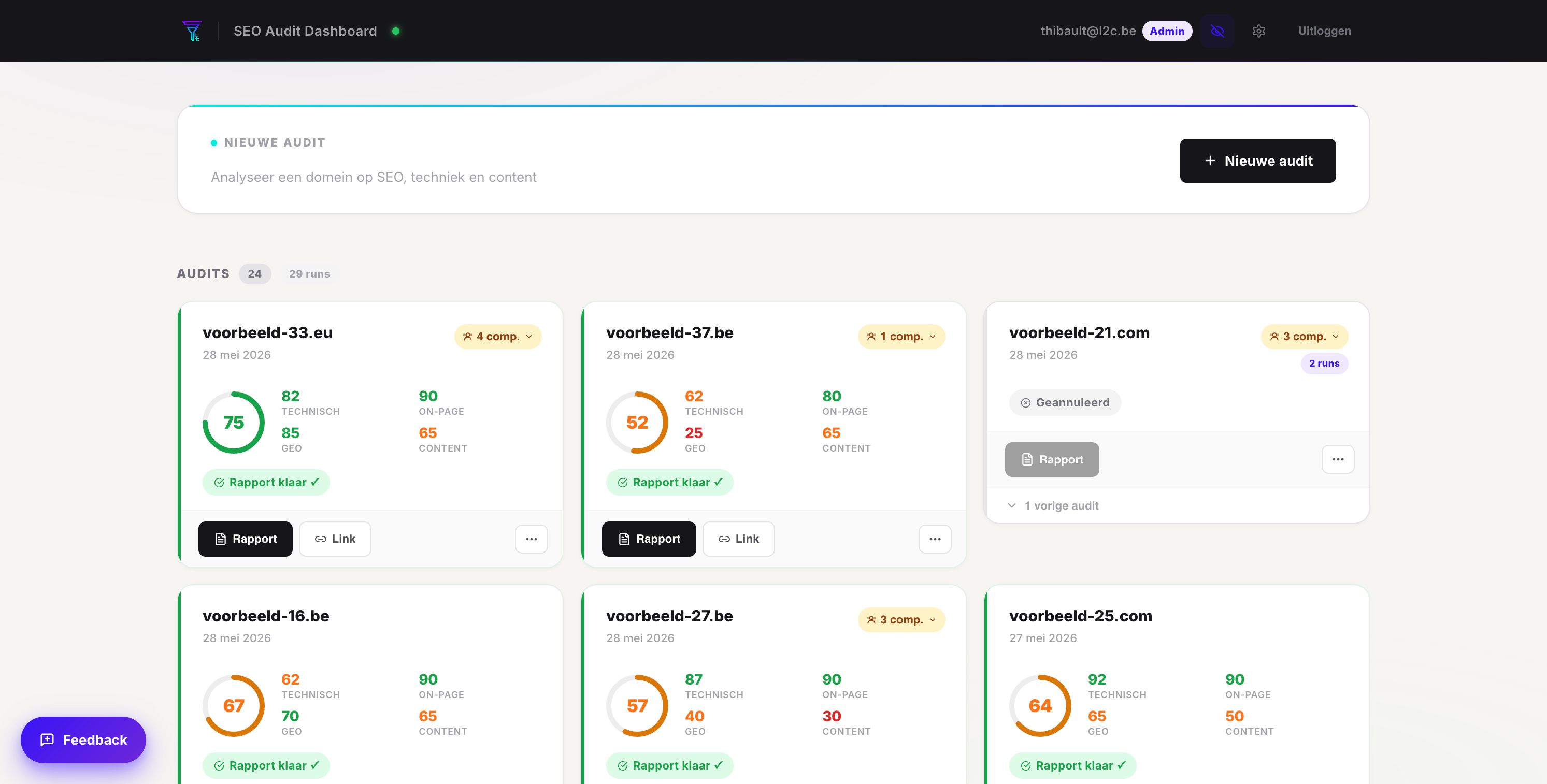Click the chain icon in voorbeeld-37.be Link button
Viewport: 1547px width, 784px height.
[x=724, y=539]
